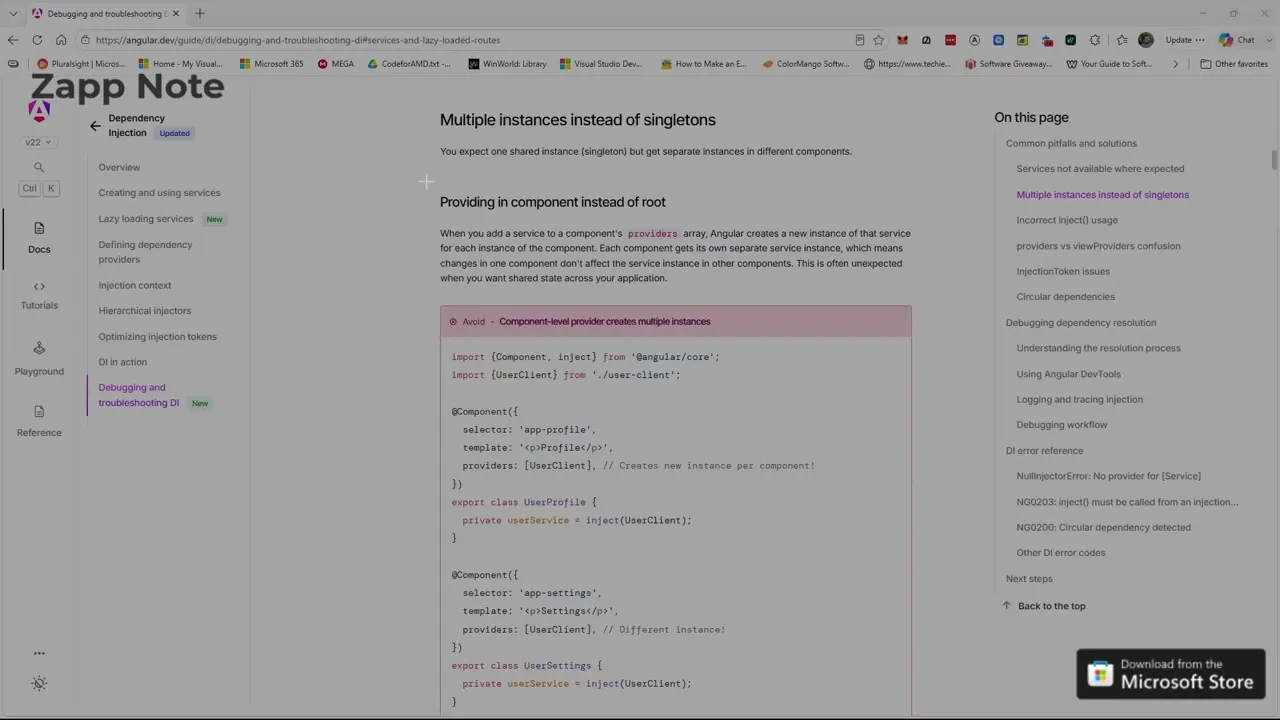This screenshot has height=720, width=1280.
Task: Reload the page with refresh icon
Action: 37,40
